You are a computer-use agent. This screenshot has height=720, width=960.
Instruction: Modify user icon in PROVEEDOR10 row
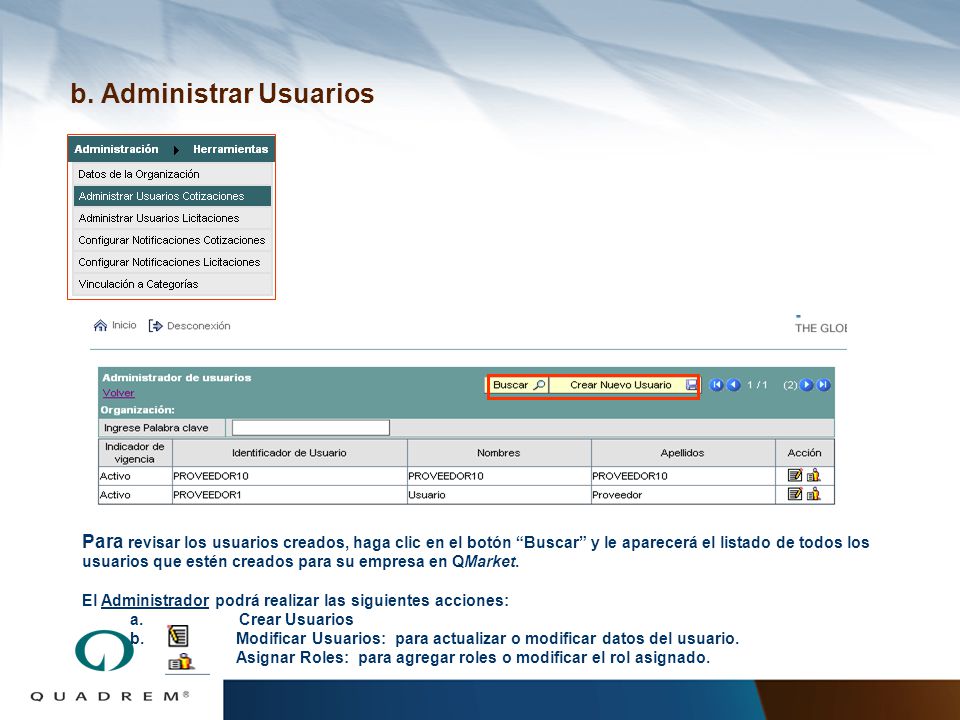coord(795,475)
